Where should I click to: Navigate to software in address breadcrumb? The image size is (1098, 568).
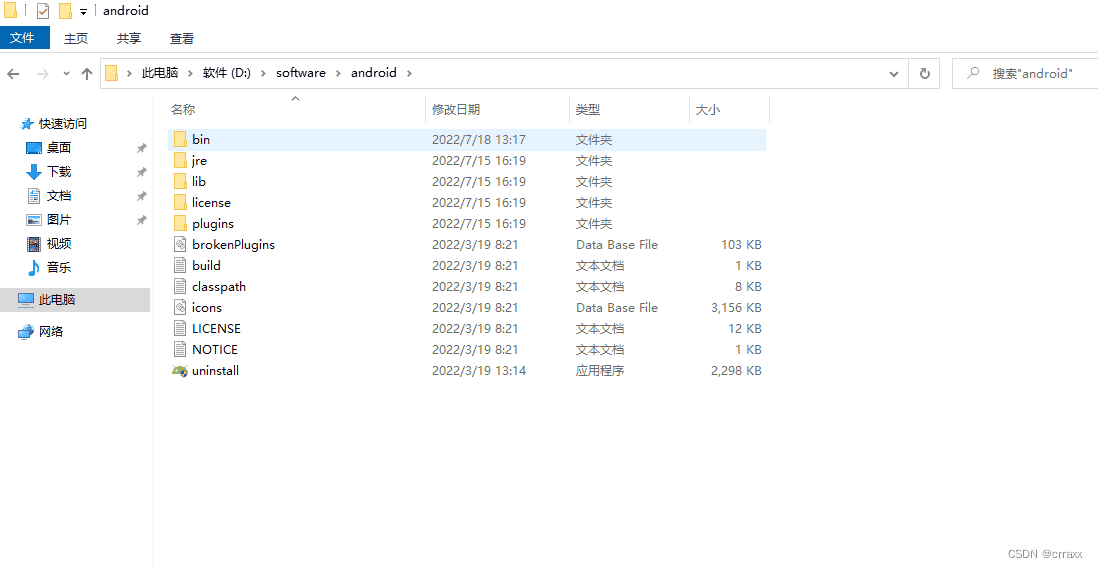point(301,73)
